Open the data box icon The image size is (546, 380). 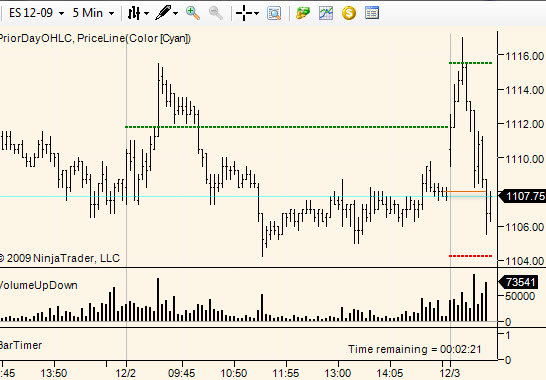[274, 13]
